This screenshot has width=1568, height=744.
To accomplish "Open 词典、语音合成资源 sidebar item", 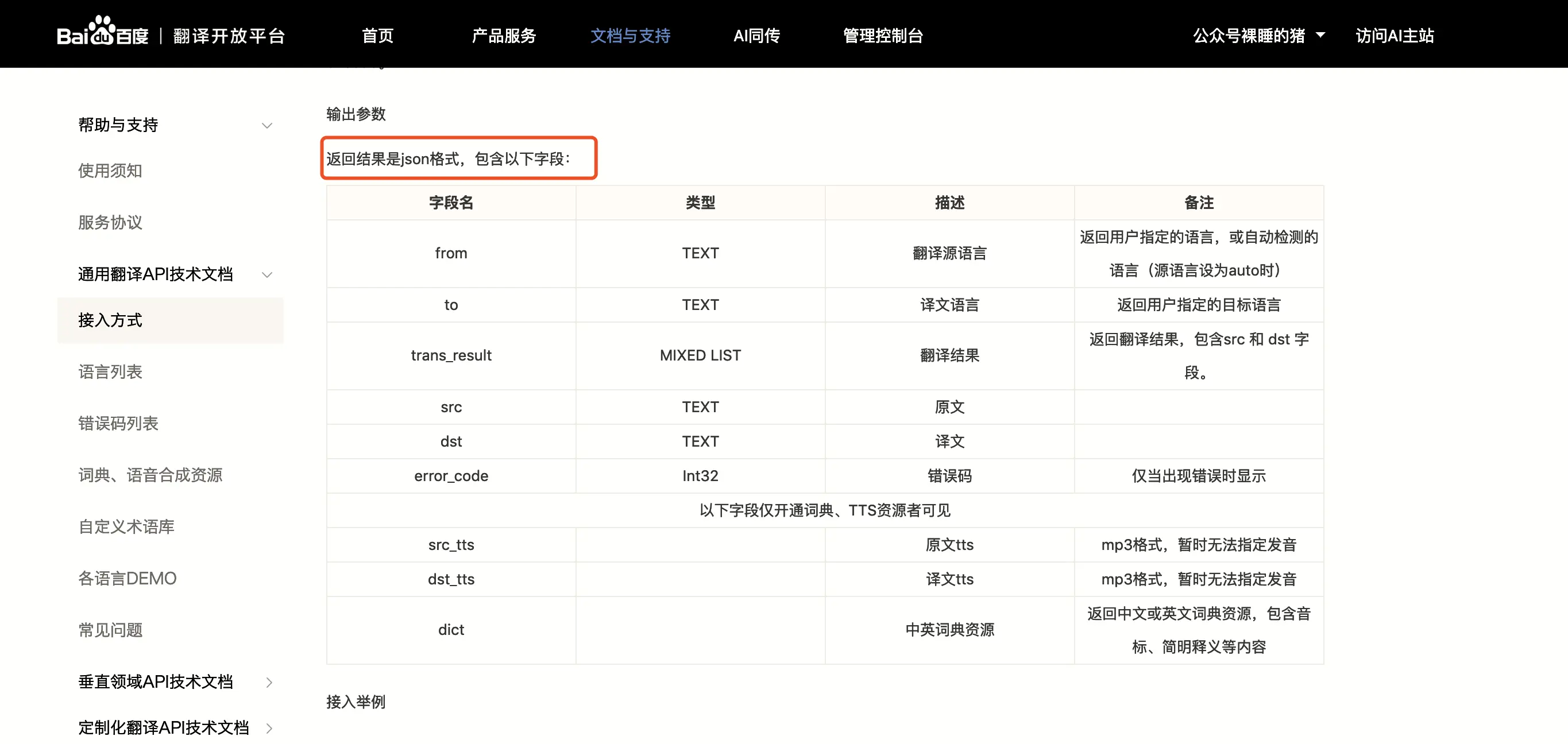I will coord(150,475).
